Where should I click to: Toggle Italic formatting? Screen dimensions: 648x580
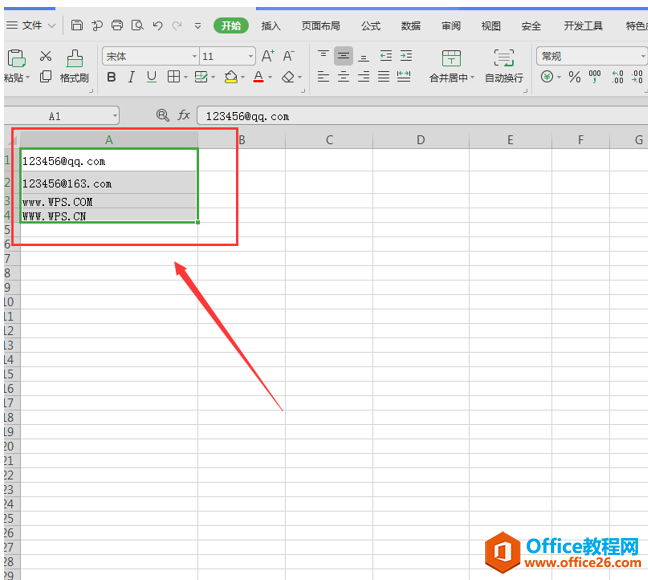[x=131, y=77]
